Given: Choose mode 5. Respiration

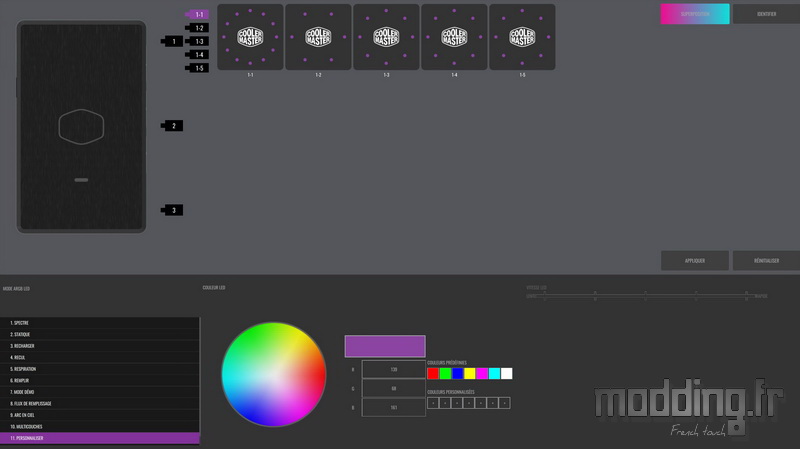Looking at the screenshot, I should 100,368.
